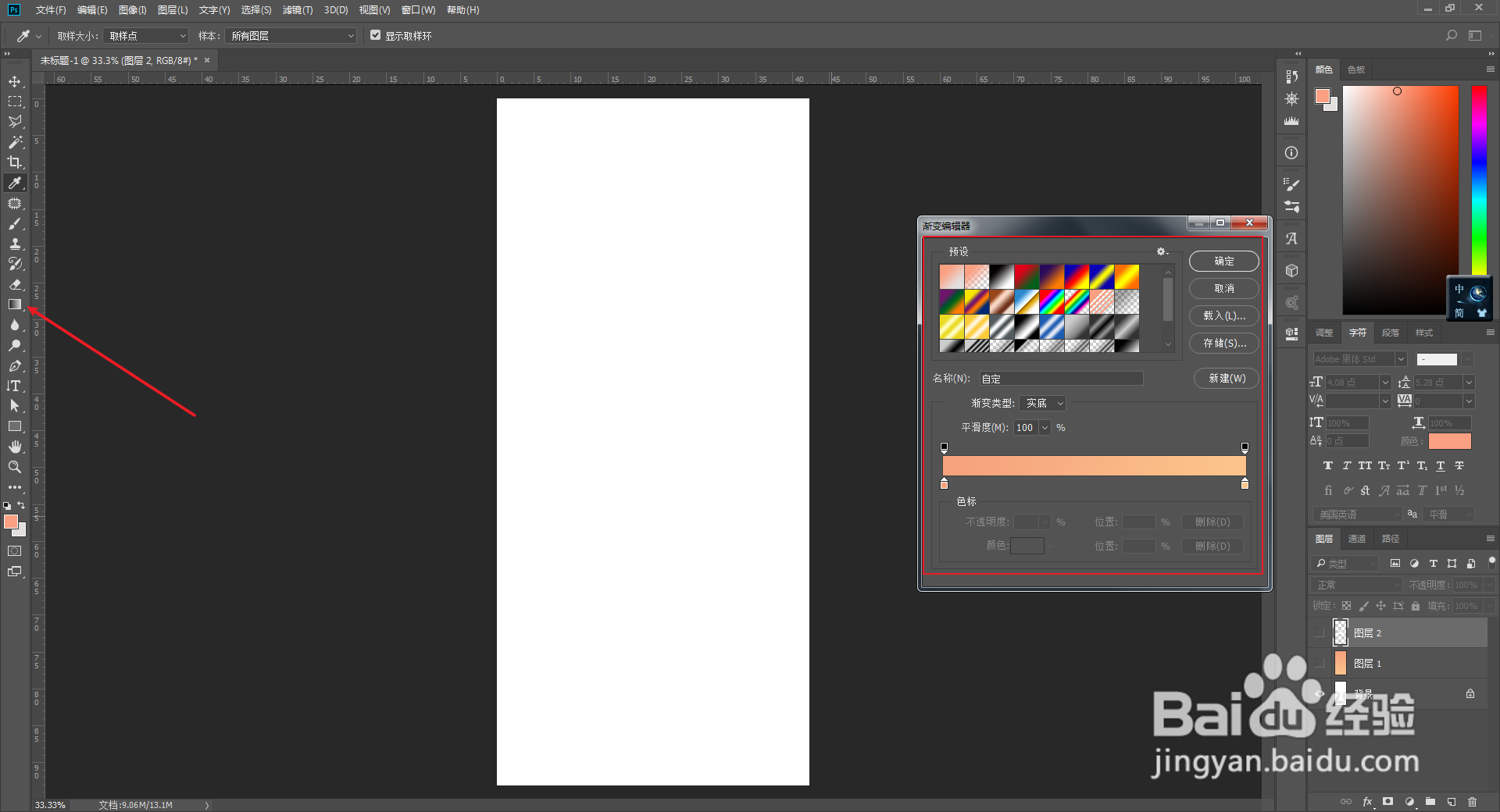Open gradient presets gear menu
The width and height of the screenshot is (1500, 812).
(x=1162, y=251)
